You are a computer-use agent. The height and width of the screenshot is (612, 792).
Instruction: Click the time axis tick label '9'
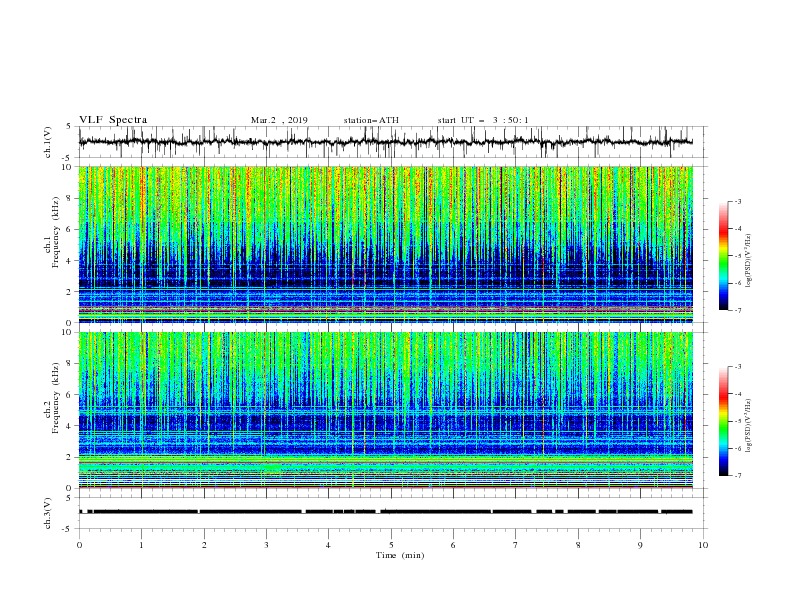640,545
